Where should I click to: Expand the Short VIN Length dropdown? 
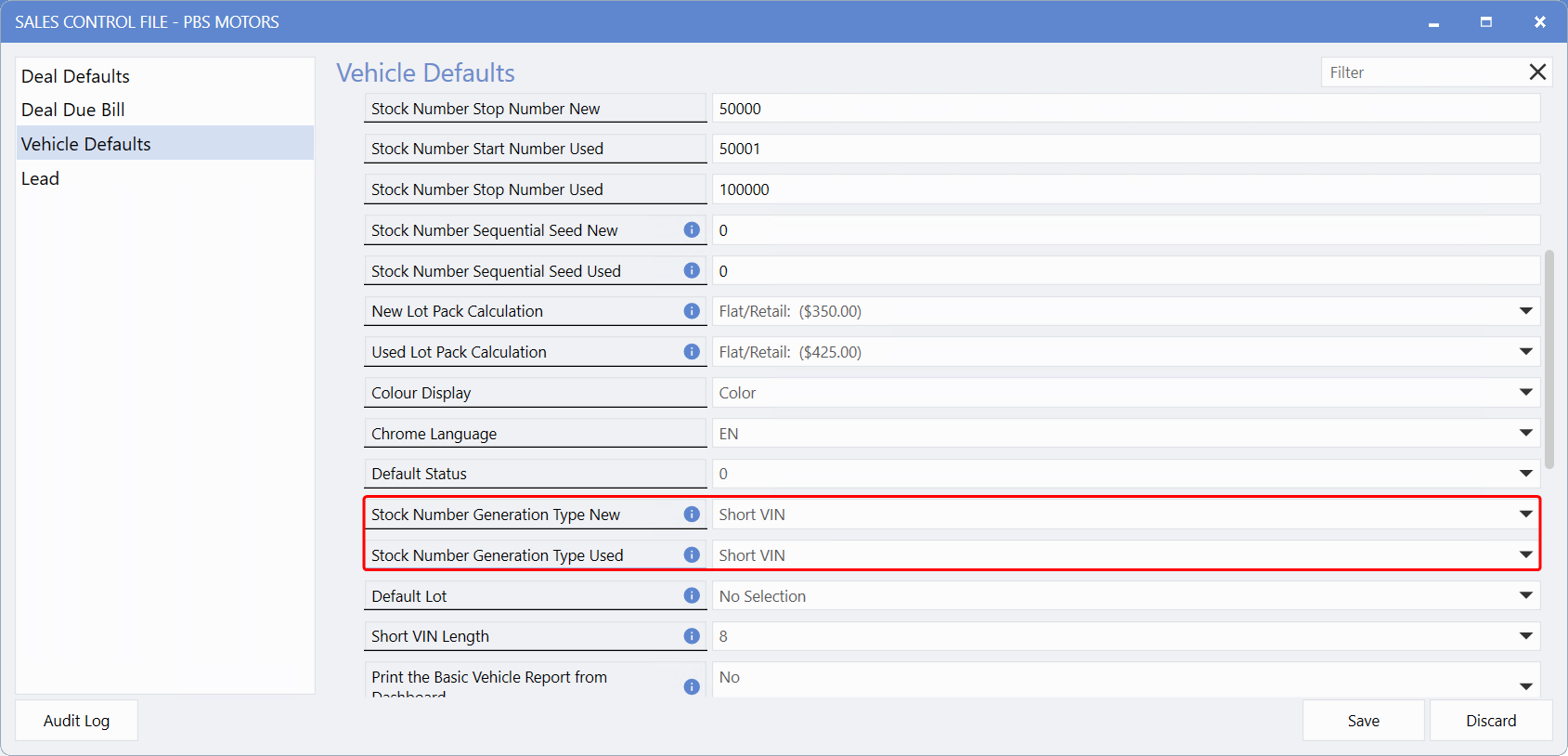(1525, 636)
